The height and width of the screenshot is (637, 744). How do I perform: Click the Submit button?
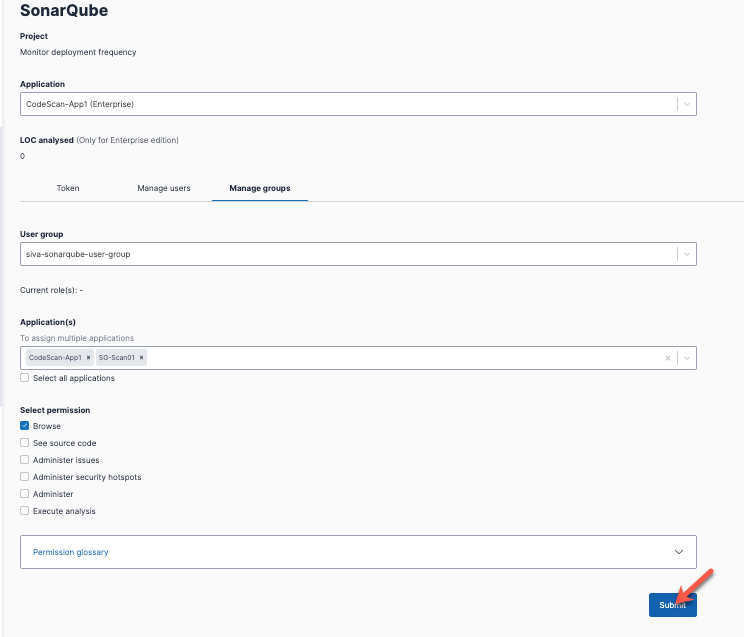pos(672,605)
